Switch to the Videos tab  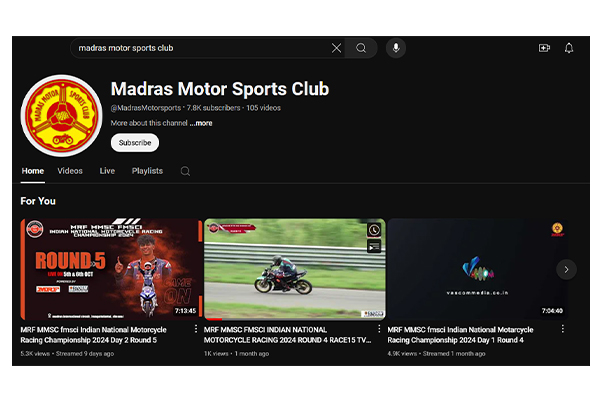point(70,171)
